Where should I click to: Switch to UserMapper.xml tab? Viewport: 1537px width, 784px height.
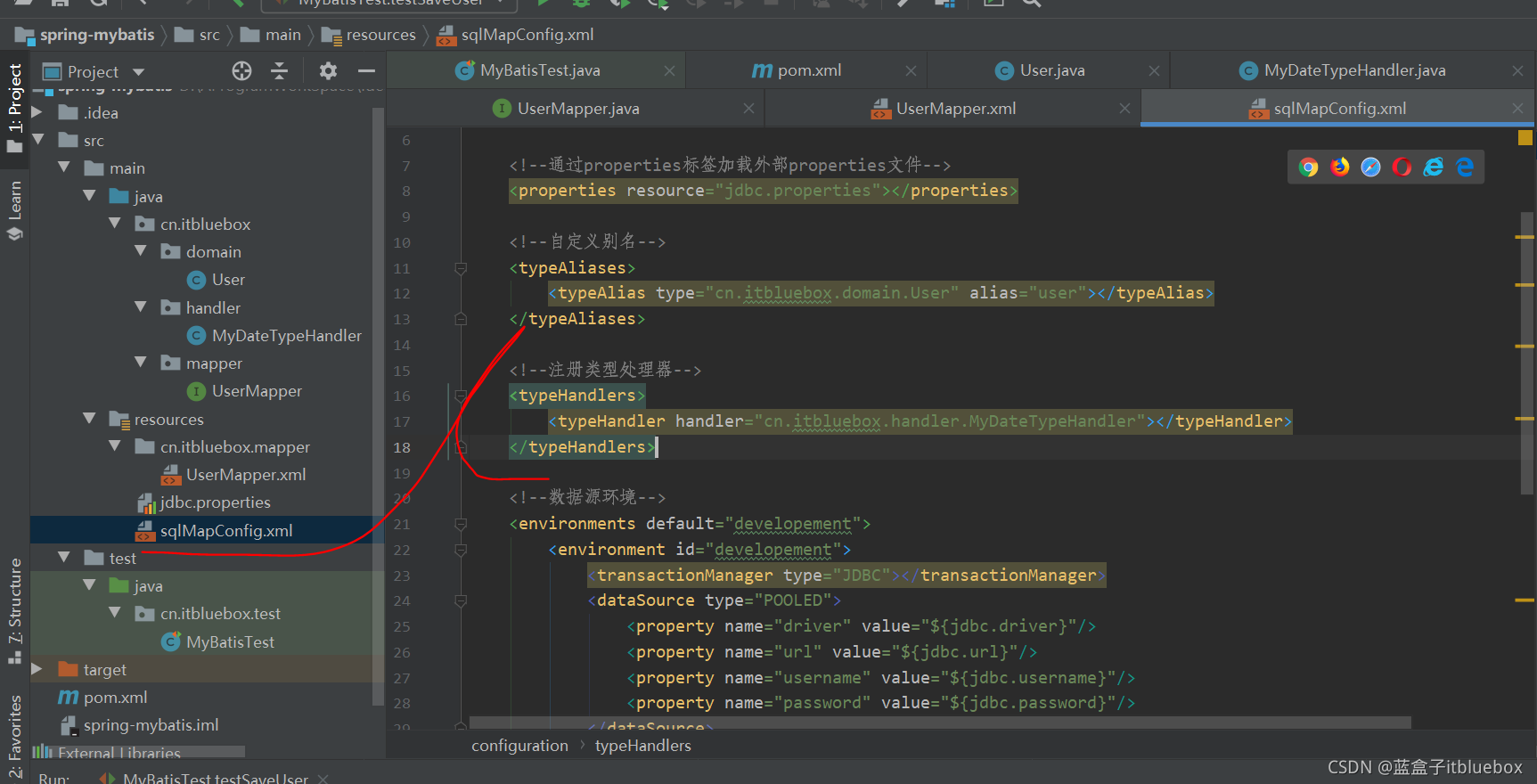tap(944, 109)
